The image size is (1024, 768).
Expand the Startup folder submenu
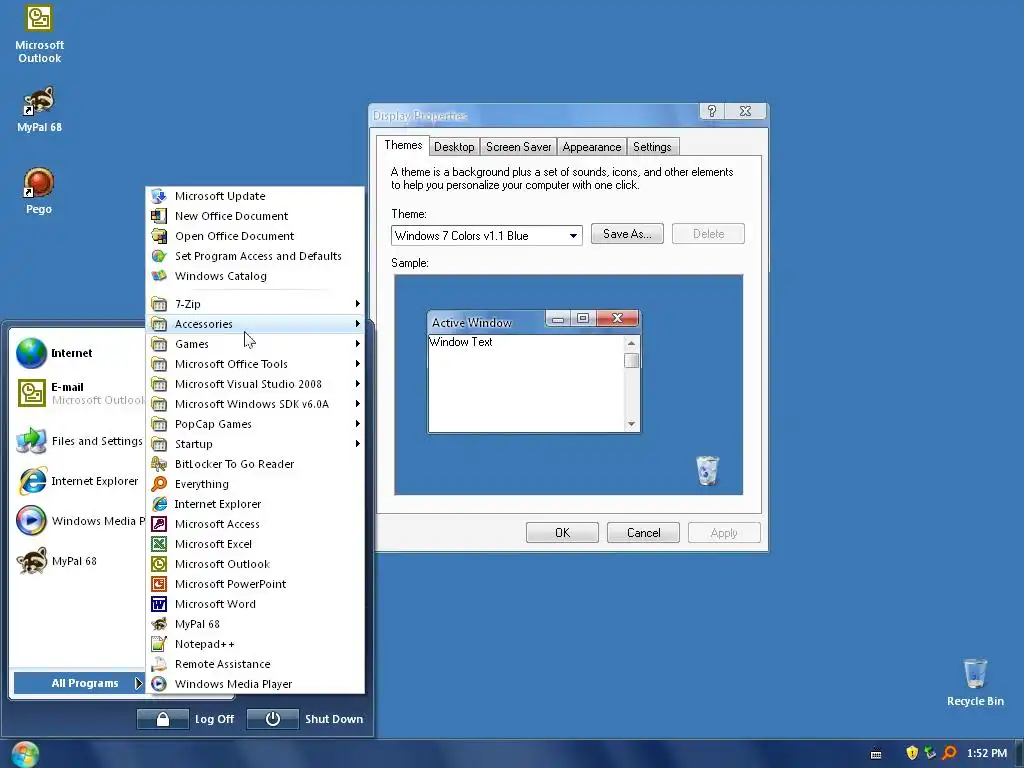[x=255, y=444]
